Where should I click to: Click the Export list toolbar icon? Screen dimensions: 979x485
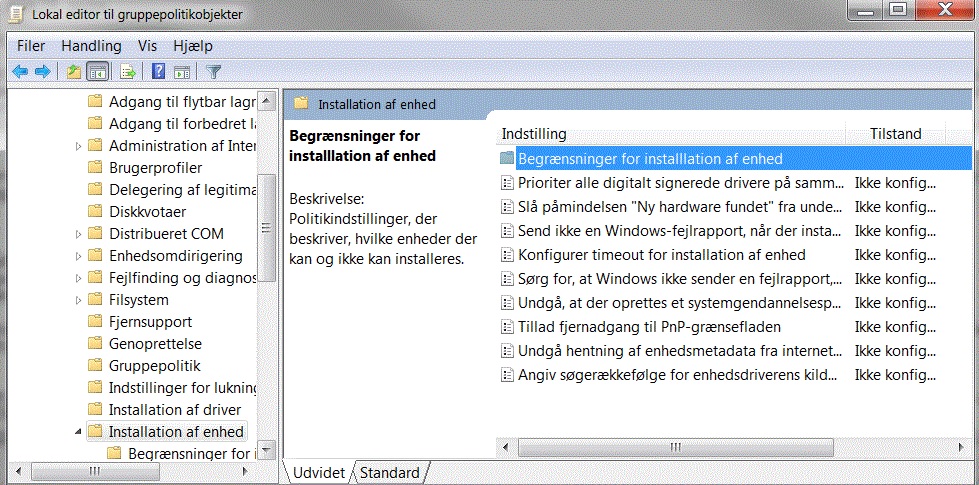click(x=128, y=72)
